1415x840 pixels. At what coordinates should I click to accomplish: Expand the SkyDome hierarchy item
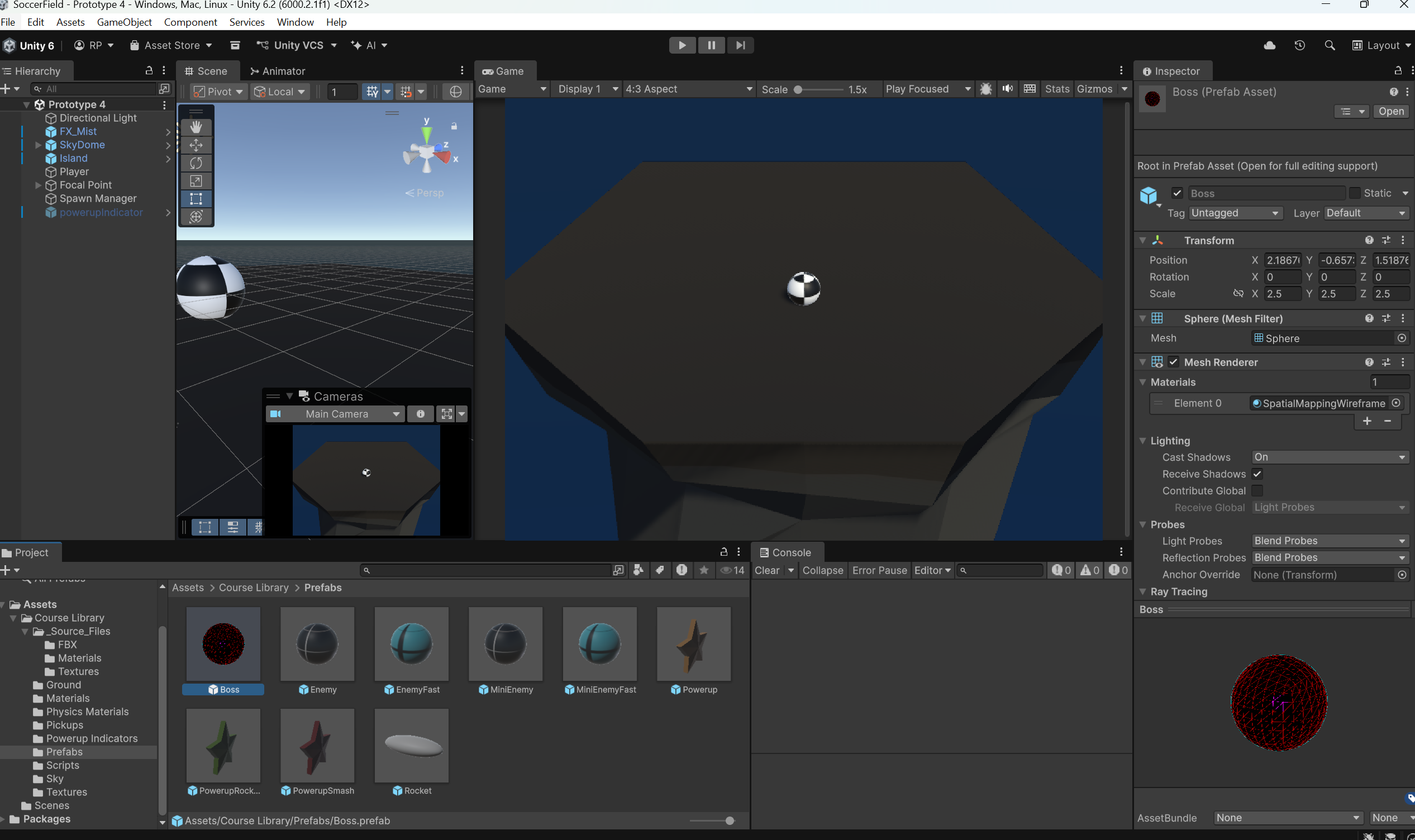coord(38,145)
